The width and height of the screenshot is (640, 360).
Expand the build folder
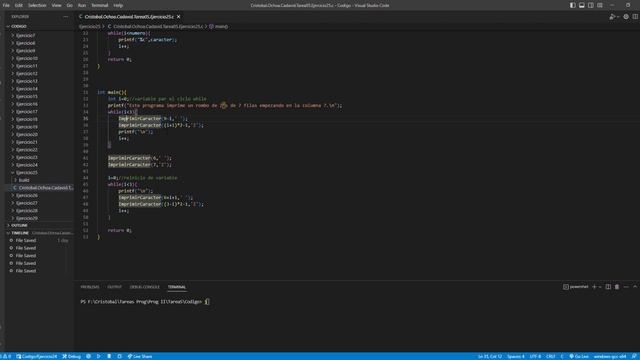pos(39,180)
